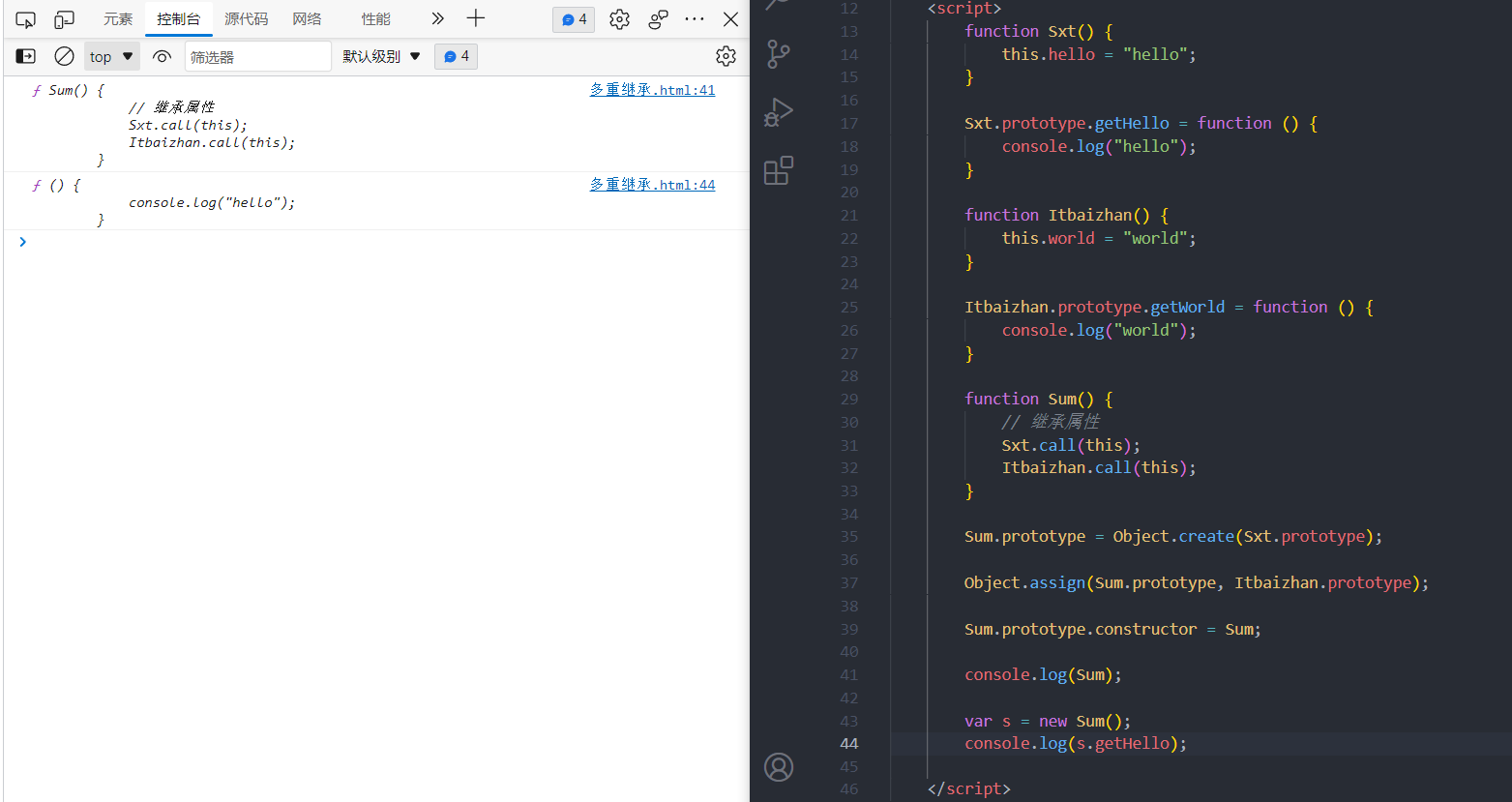This screenshot has height=802, width=1512.
Task: Toggle device emulation mode icon
Action: 64,19
